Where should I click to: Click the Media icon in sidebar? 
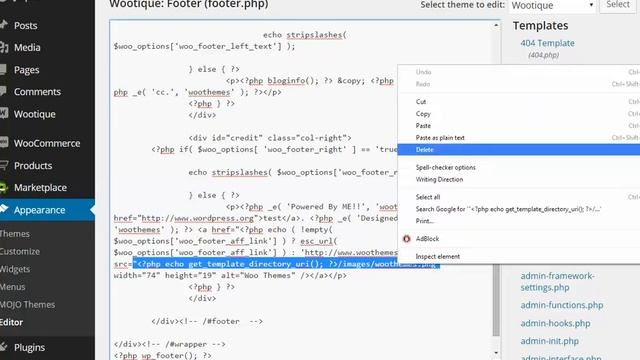click(x=4, y=47)
